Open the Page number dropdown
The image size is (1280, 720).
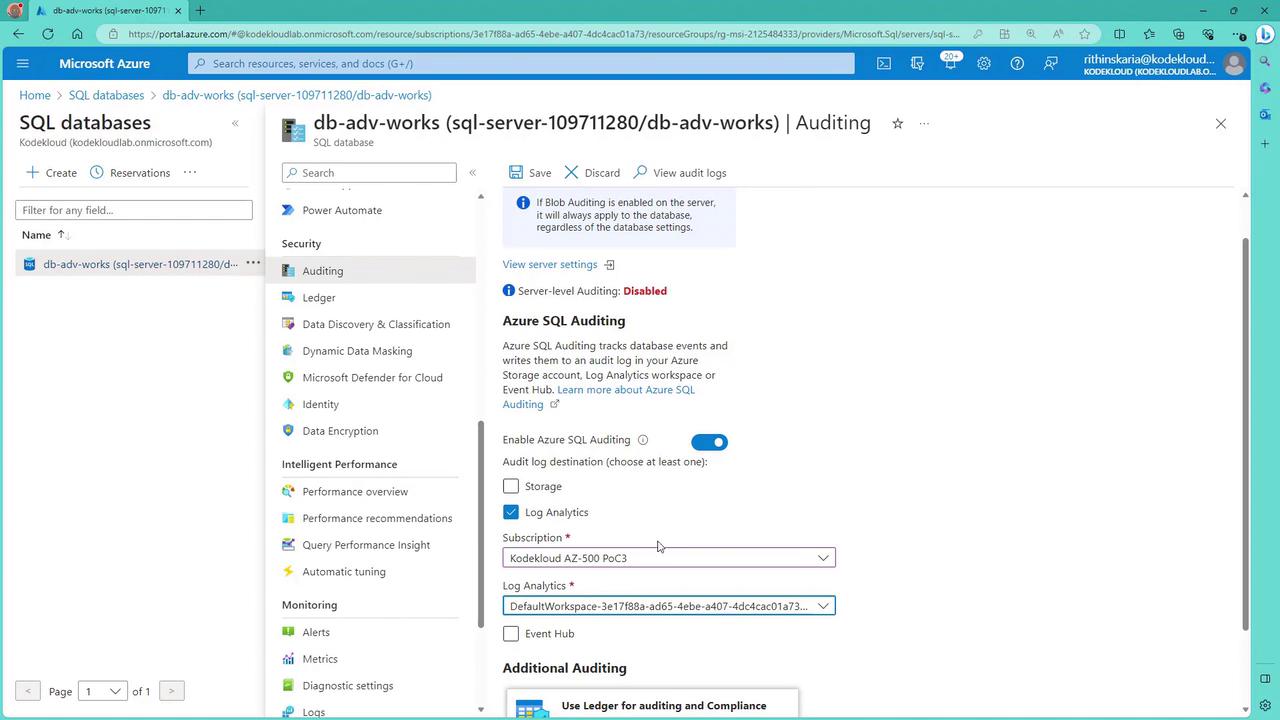point(104,692)
